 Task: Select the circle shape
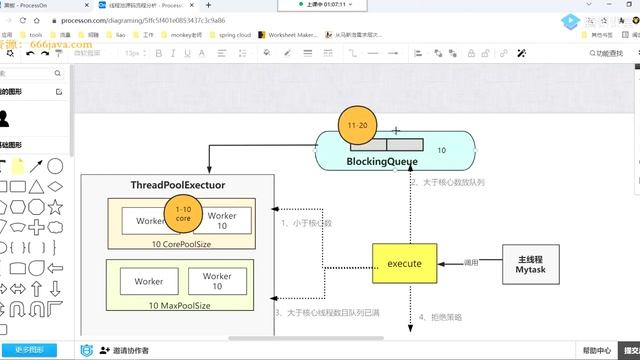click(55, 166)
